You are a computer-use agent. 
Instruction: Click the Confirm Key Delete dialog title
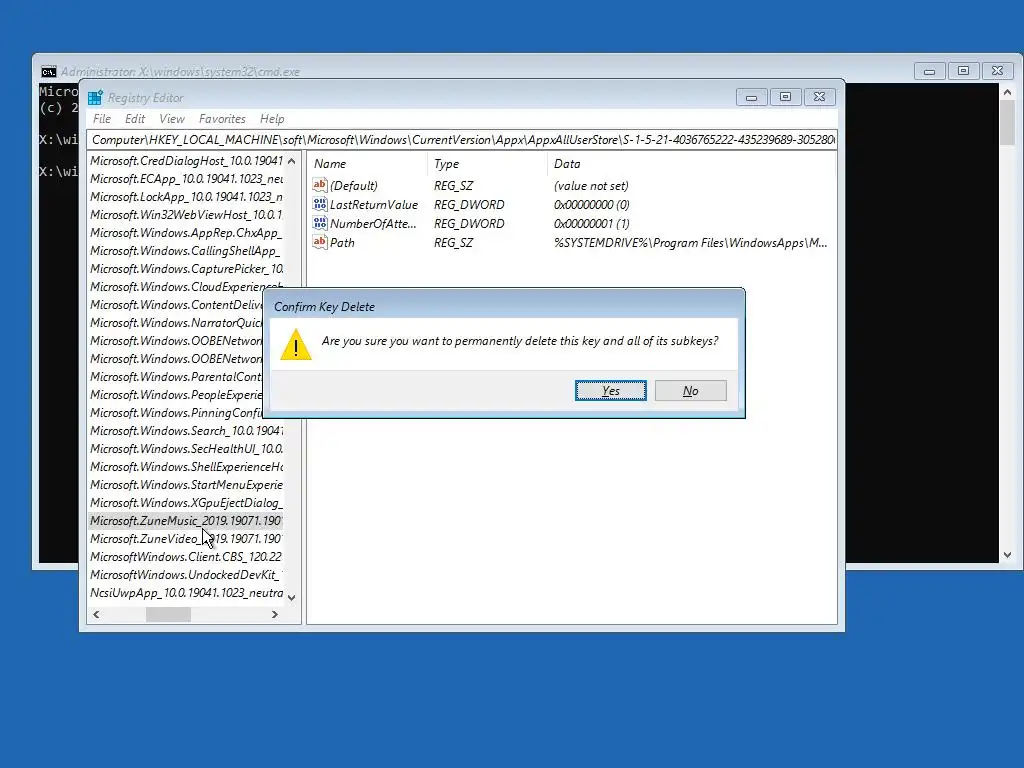325,307
